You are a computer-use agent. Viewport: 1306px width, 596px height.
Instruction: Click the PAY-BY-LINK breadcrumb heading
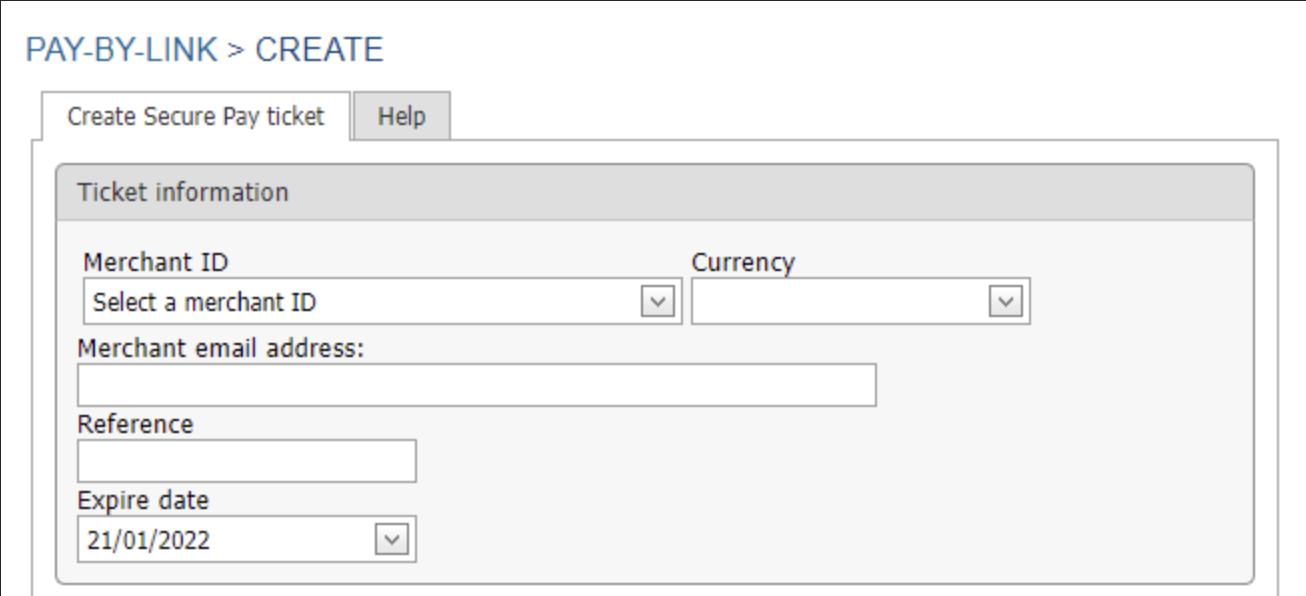pos(121,50)
